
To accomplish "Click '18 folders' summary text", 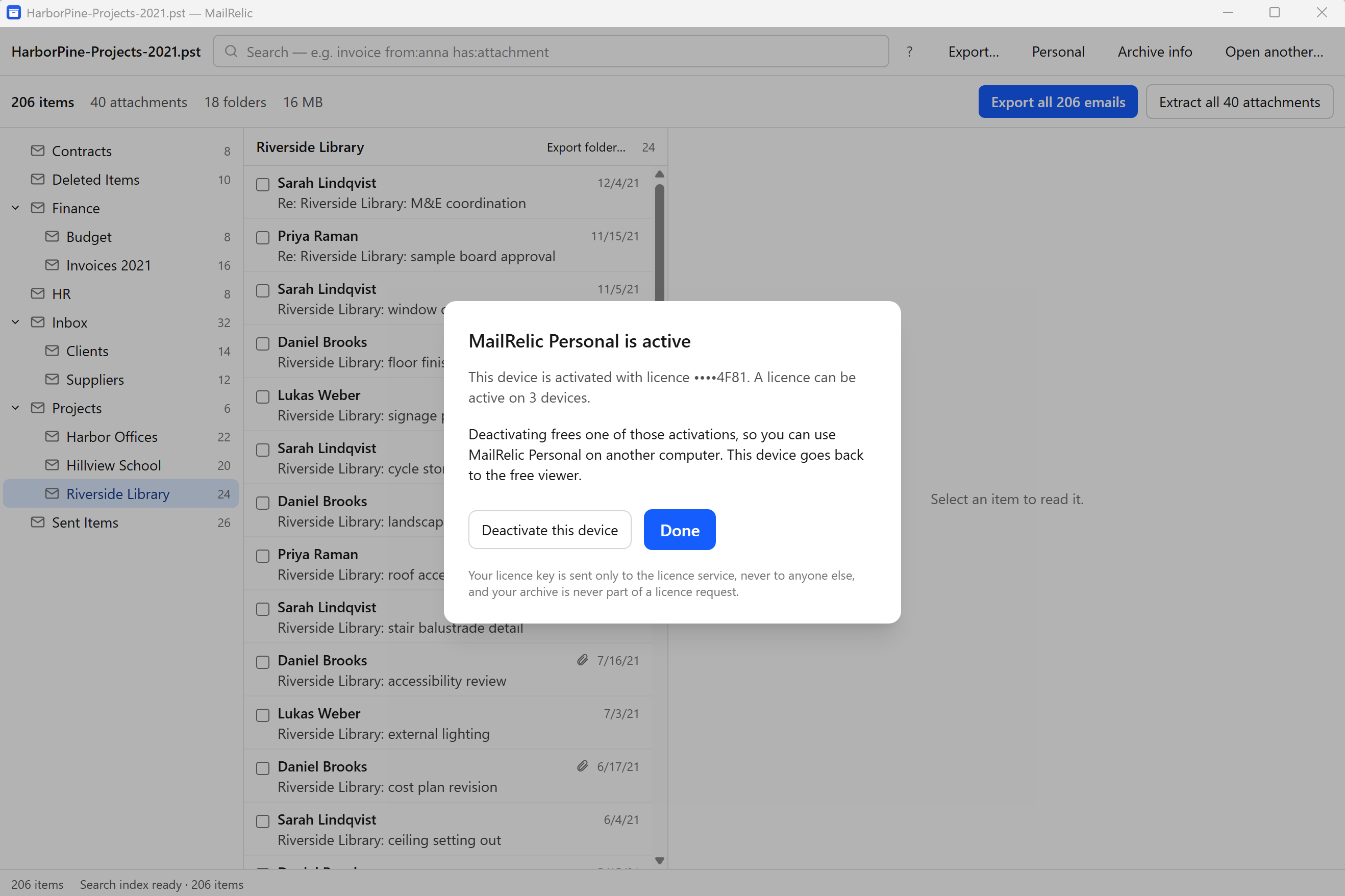I will coord(235,102).
